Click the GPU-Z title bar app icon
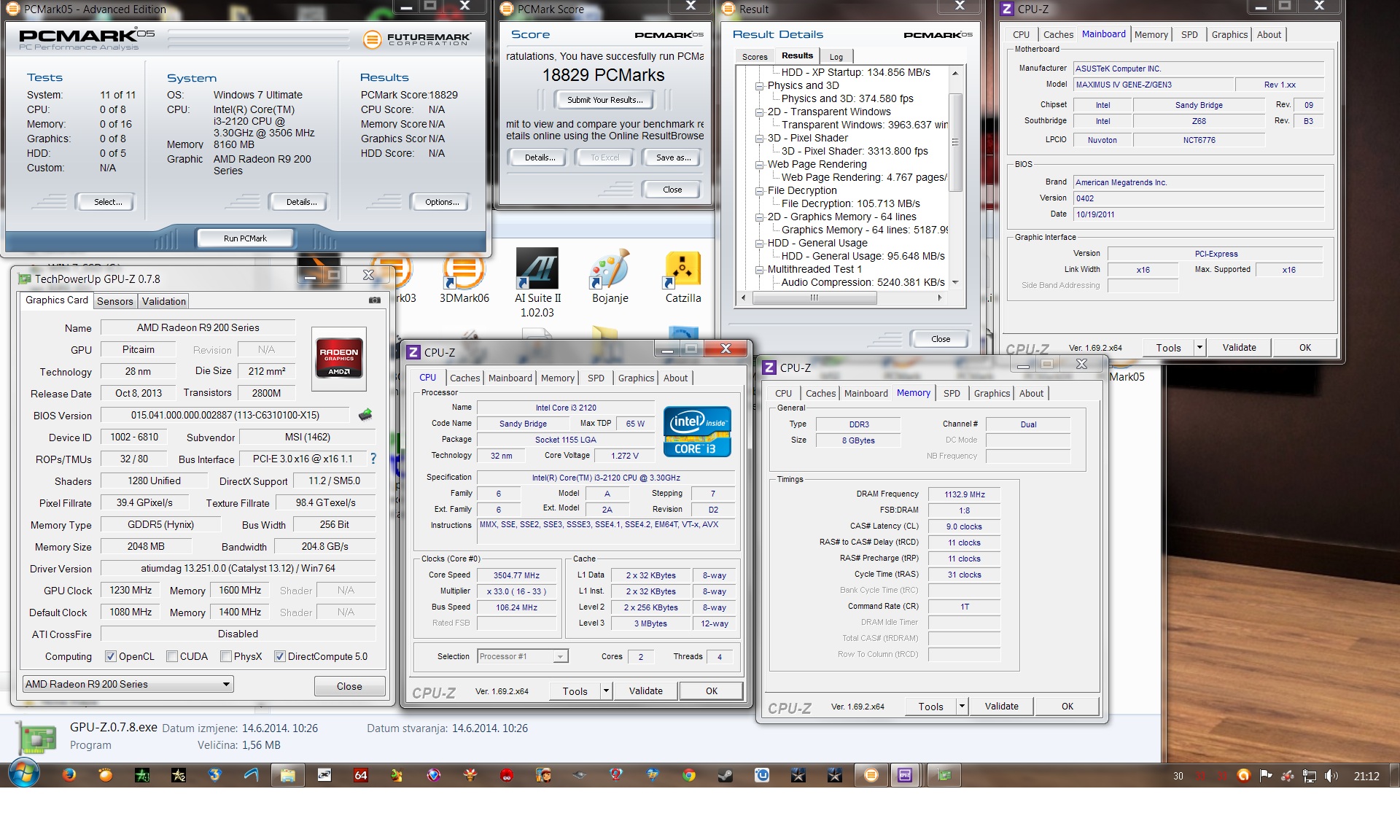Viewport: 1400px width, 840px height. (x=25, y=279)
